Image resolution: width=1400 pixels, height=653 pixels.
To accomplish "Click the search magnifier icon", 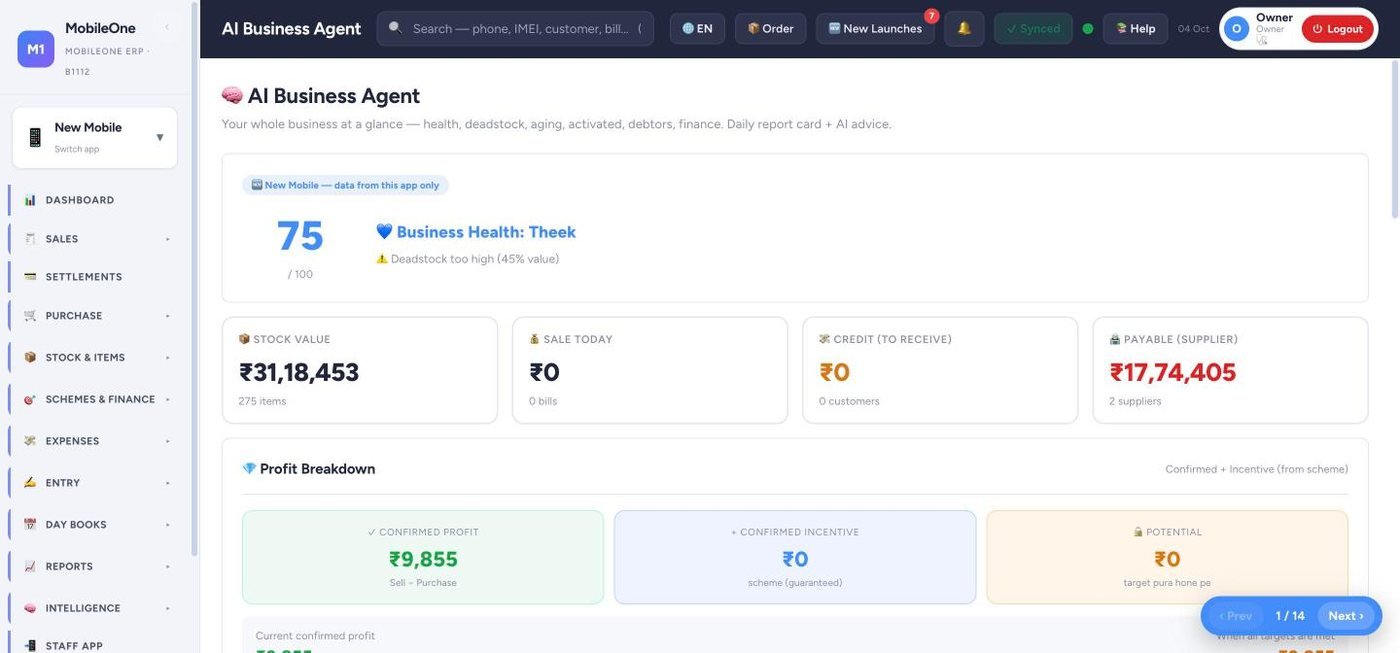I will pos(395,28).
